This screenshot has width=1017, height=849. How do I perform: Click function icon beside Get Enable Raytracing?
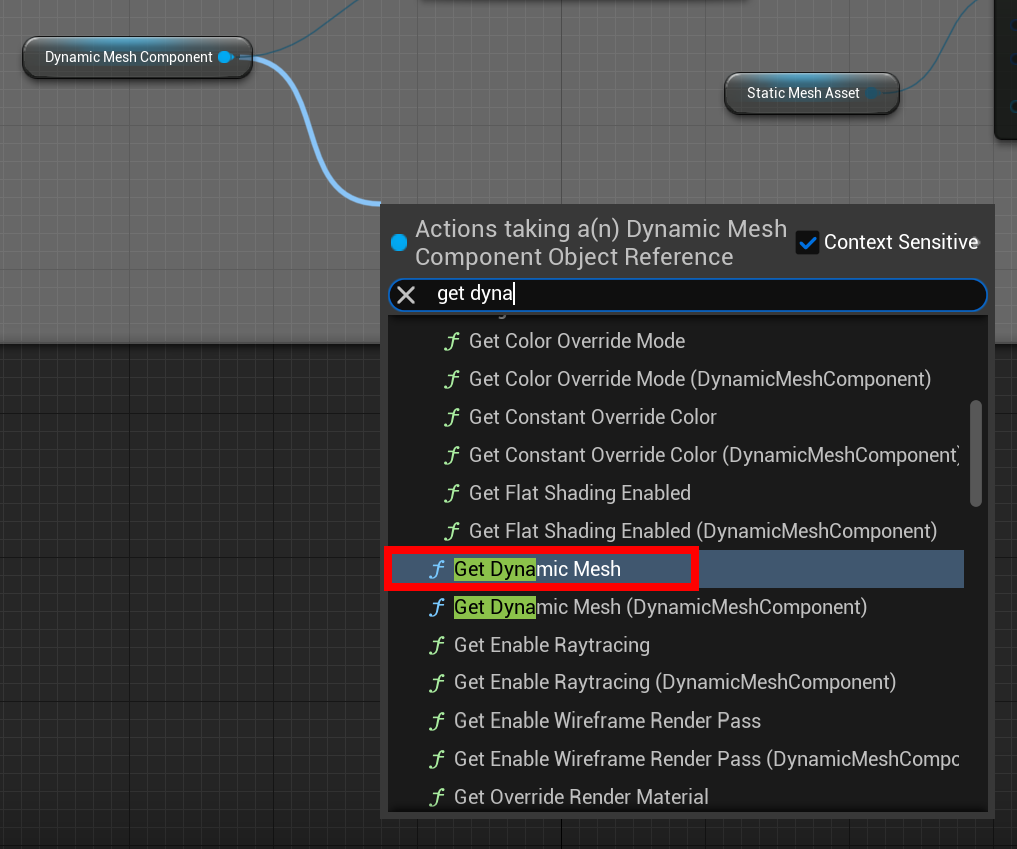click(437, 645)
